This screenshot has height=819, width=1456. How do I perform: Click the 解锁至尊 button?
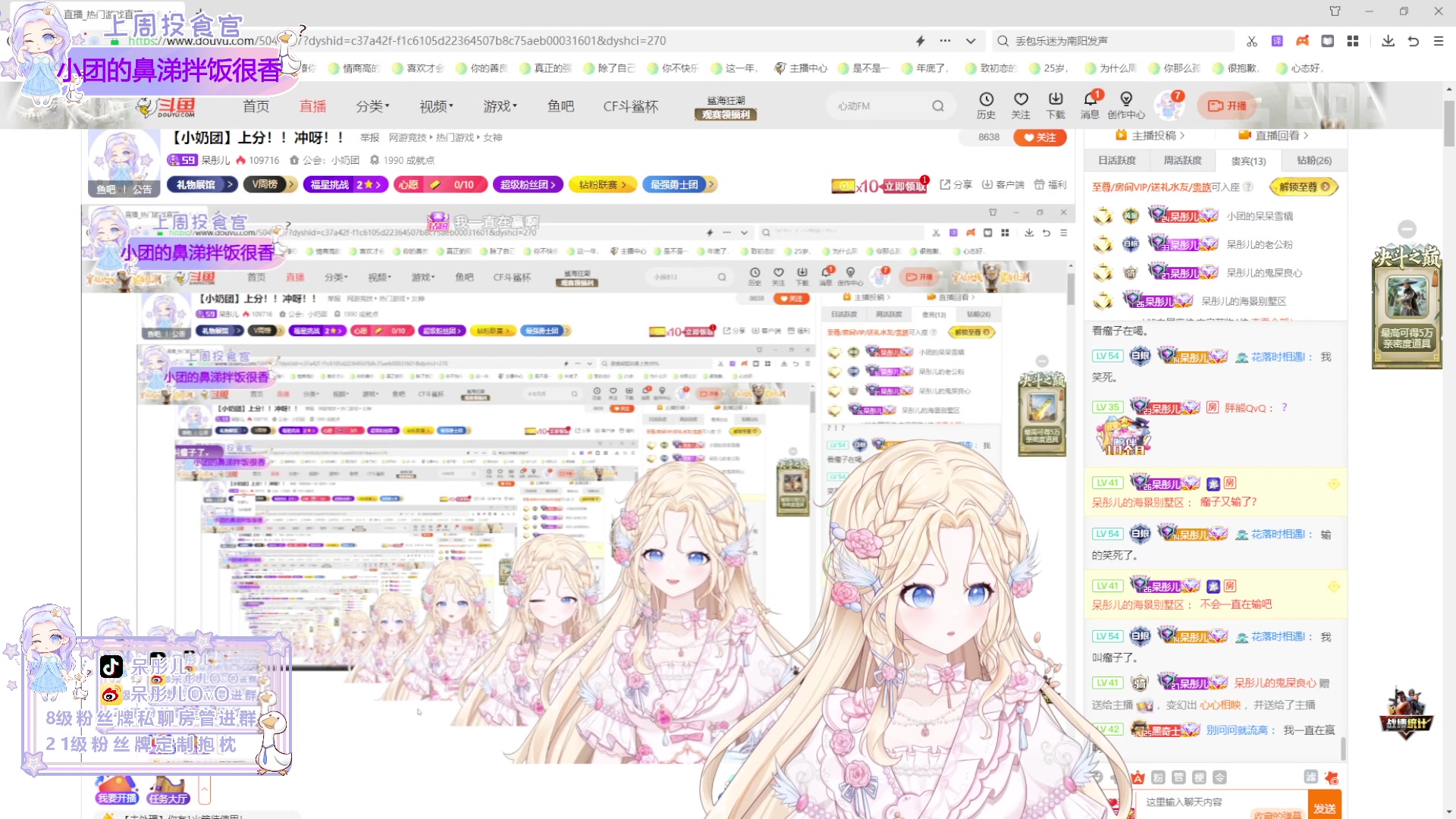1304,187
